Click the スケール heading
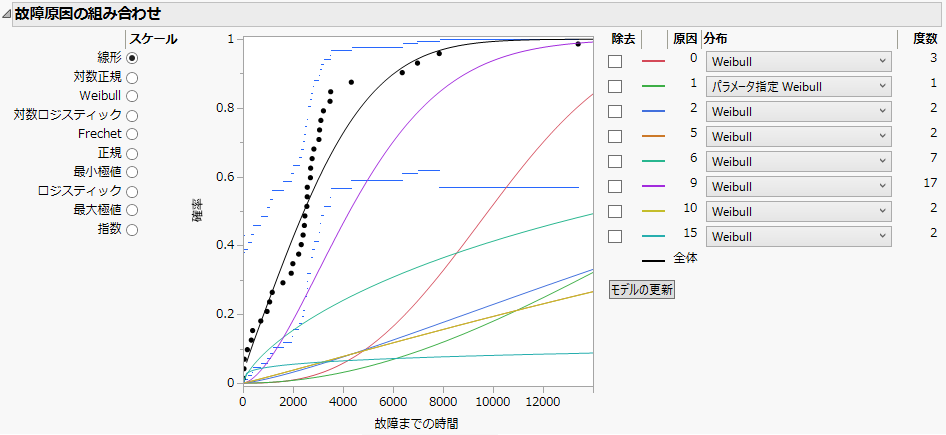Screen dimensions: 946x435 (154, 39)
